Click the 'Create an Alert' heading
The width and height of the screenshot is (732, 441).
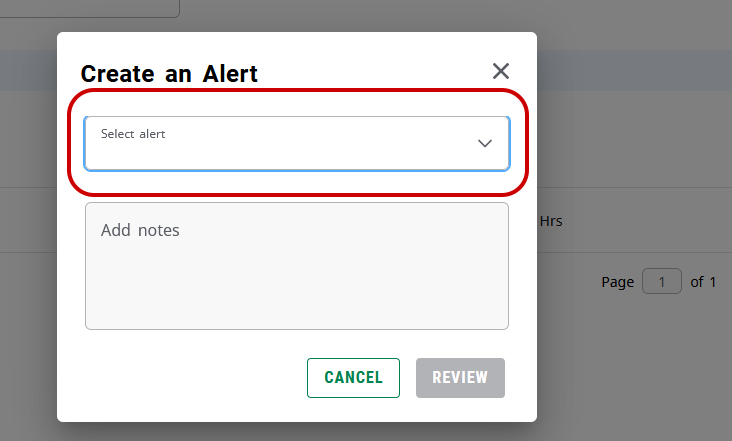(x=169, y=73)
